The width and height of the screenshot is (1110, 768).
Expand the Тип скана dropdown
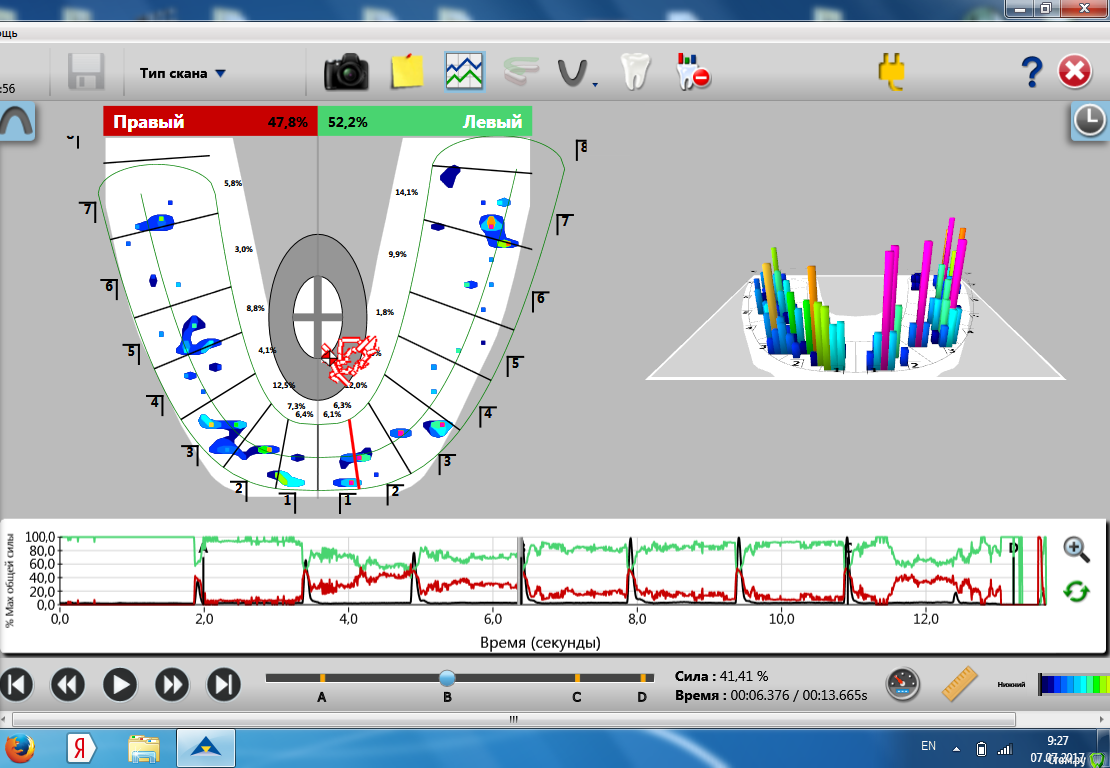click(x=183, y=73)
